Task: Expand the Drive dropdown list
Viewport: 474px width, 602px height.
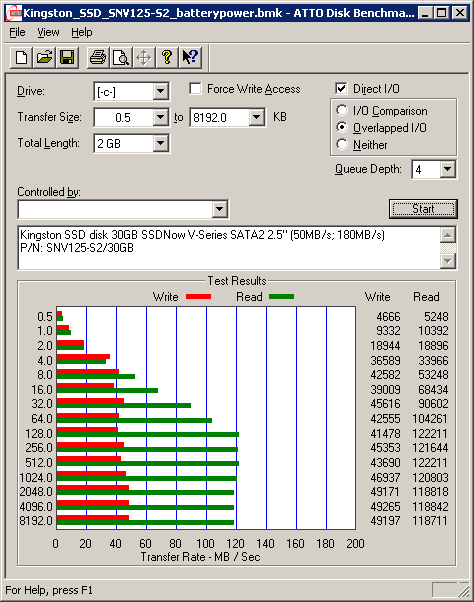Action: 160,91
